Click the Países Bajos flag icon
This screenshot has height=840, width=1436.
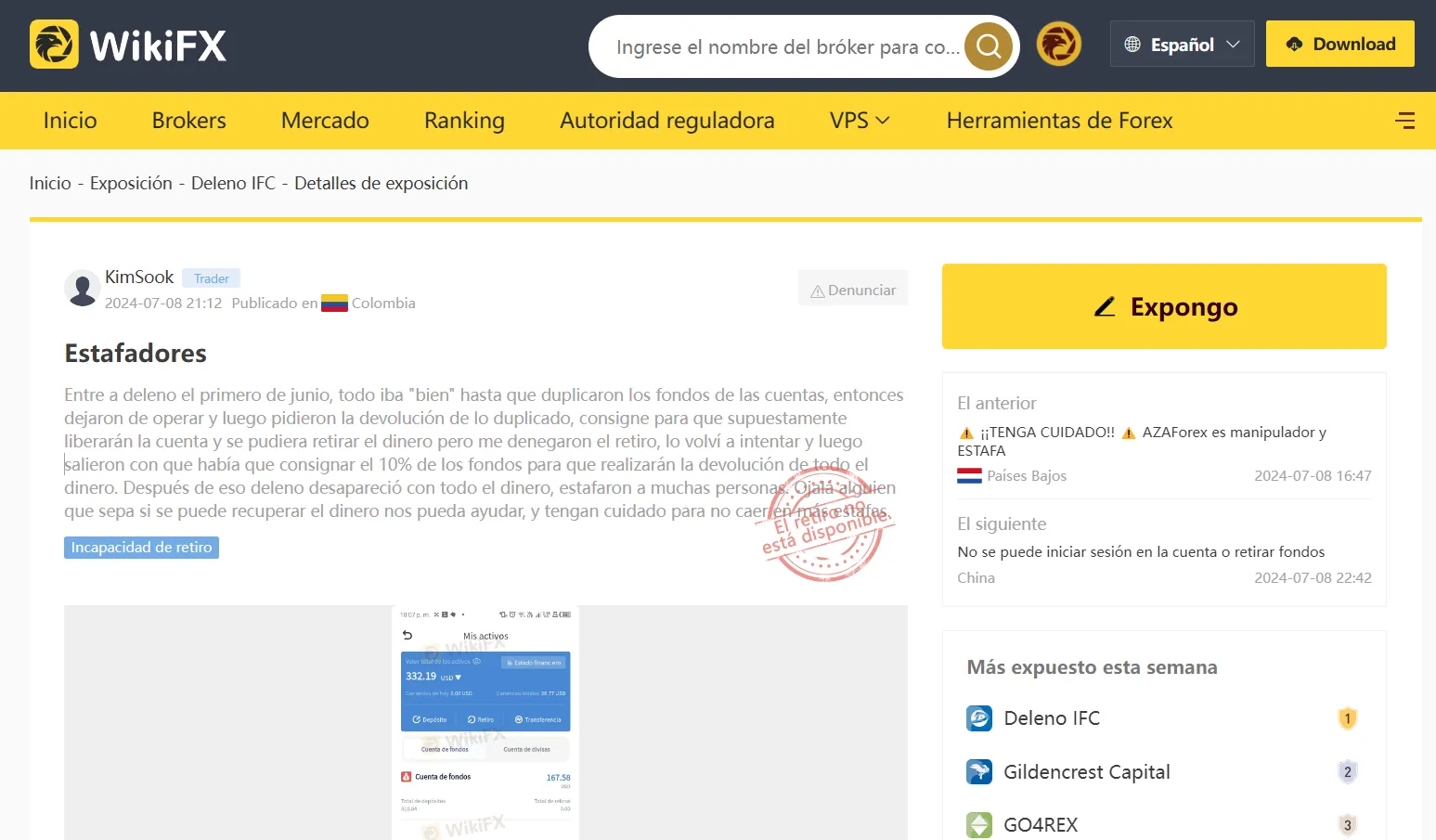coord(970,476)
